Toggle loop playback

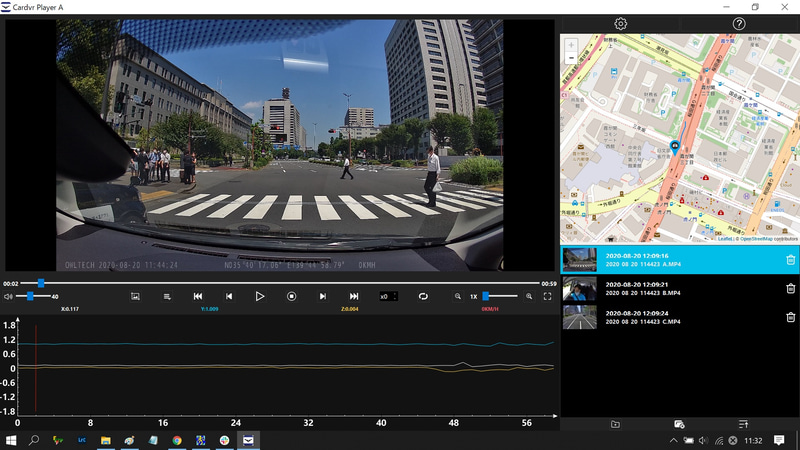coord(423,296)
